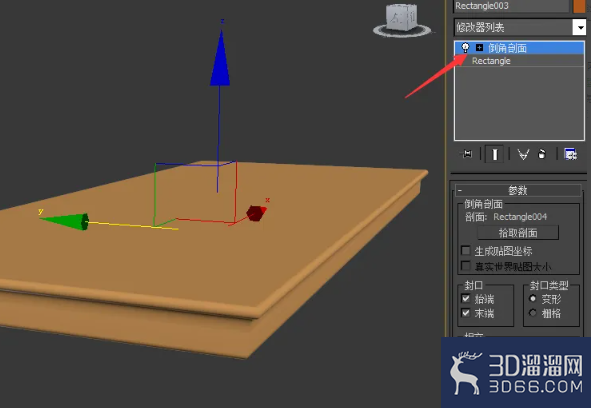
Task: Collapse the 参数 rollout header
Action: click(518, 190)
